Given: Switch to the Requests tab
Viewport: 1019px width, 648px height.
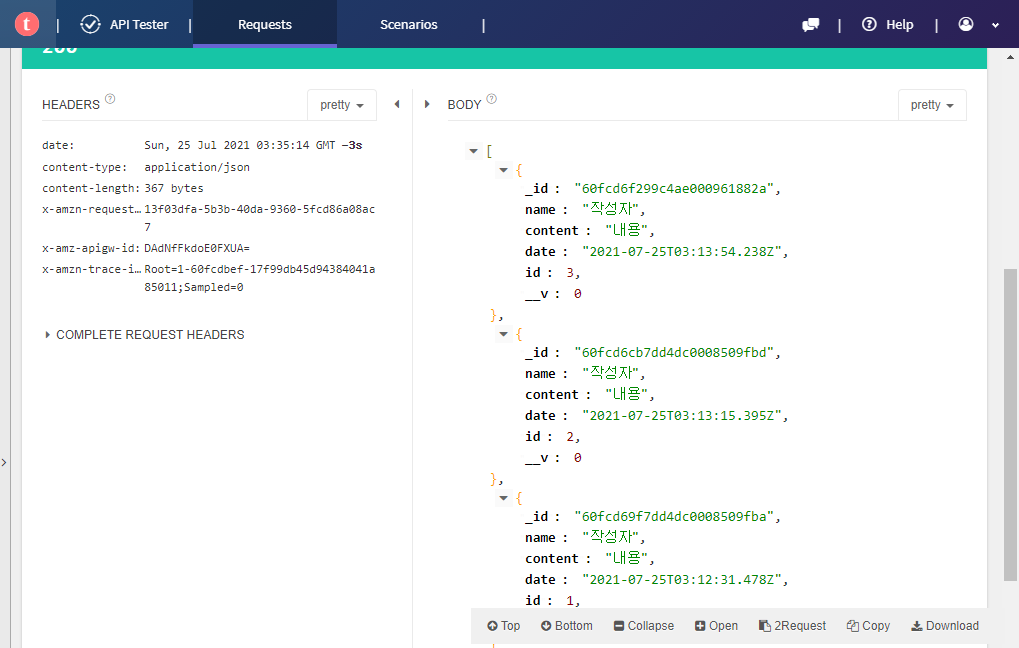Looking at the screenshot, I should [265, 24].
